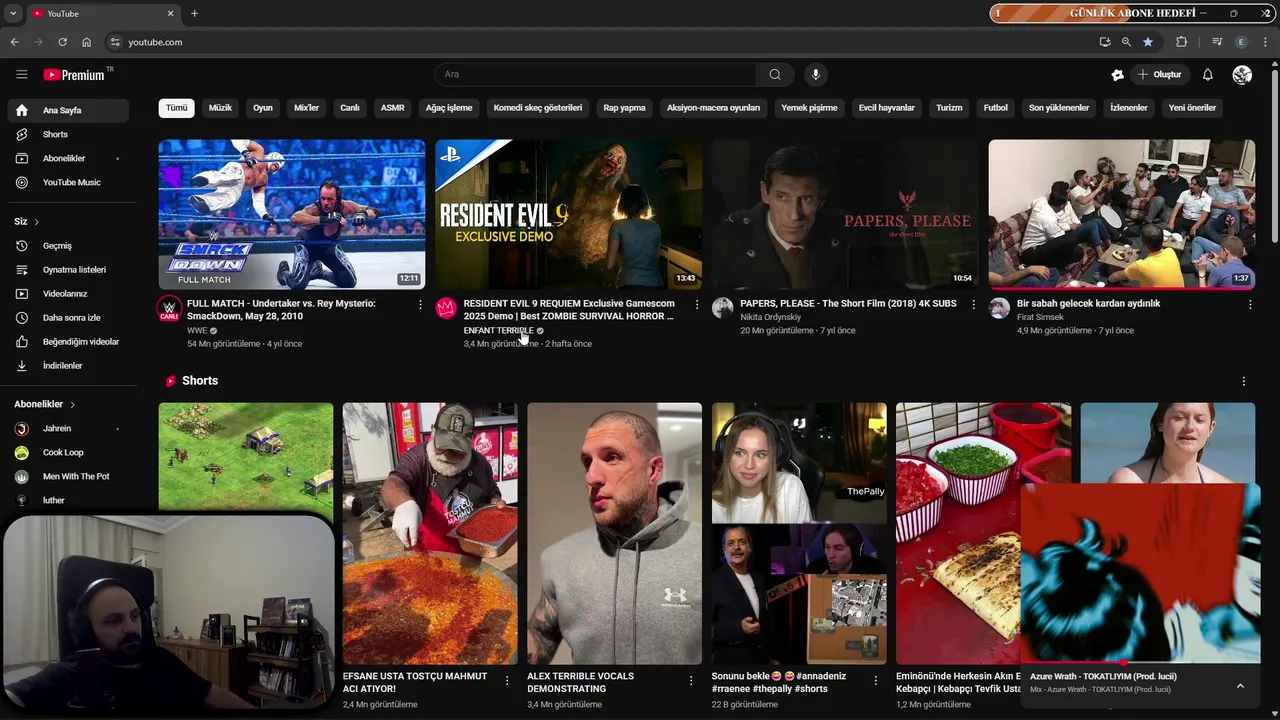Open Beğendiğim videolar list
Screen dimensions: 1280x720
[x=68, y=341]
